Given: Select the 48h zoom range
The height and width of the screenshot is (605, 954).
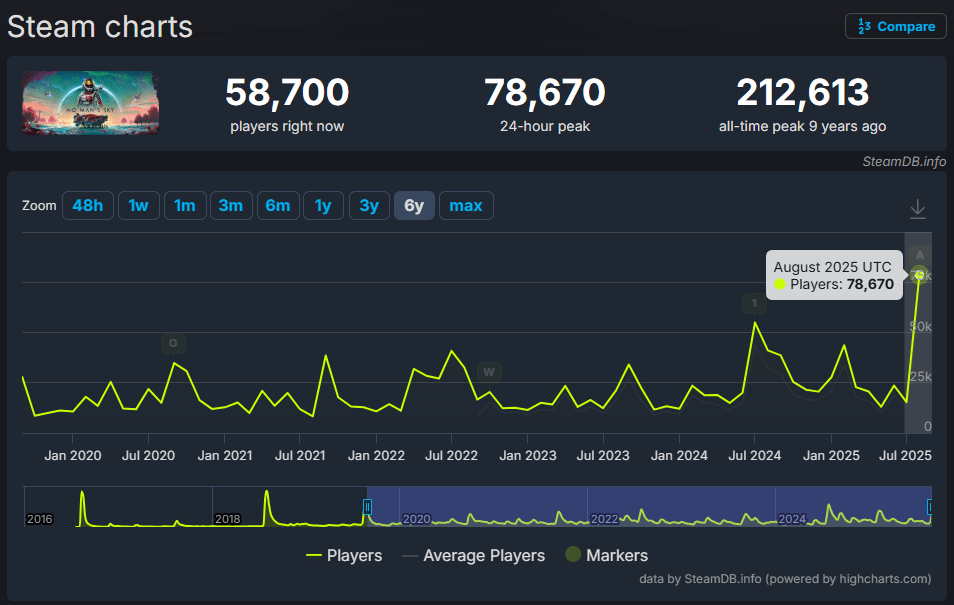Looking at the screenshot, I should (88, 206).
